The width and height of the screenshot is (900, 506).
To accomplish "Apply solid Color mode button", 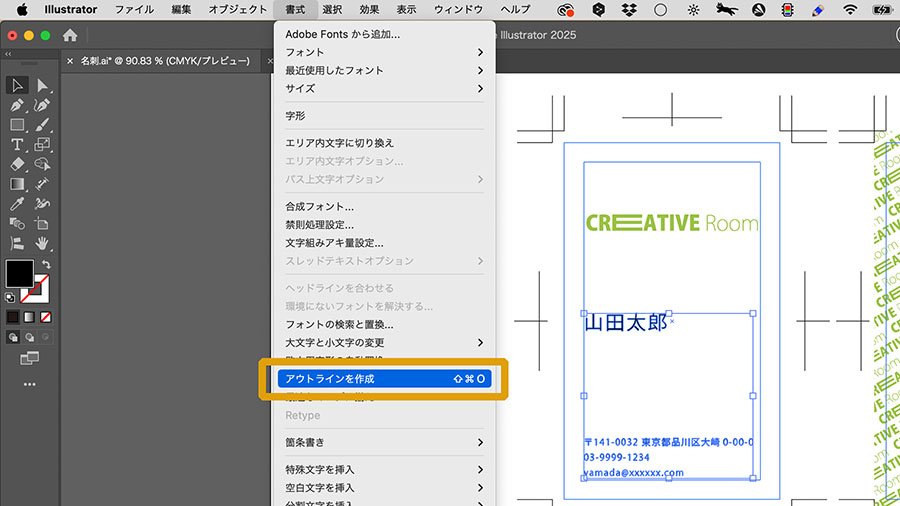I will pyautogui.click(x=13, y=317).
